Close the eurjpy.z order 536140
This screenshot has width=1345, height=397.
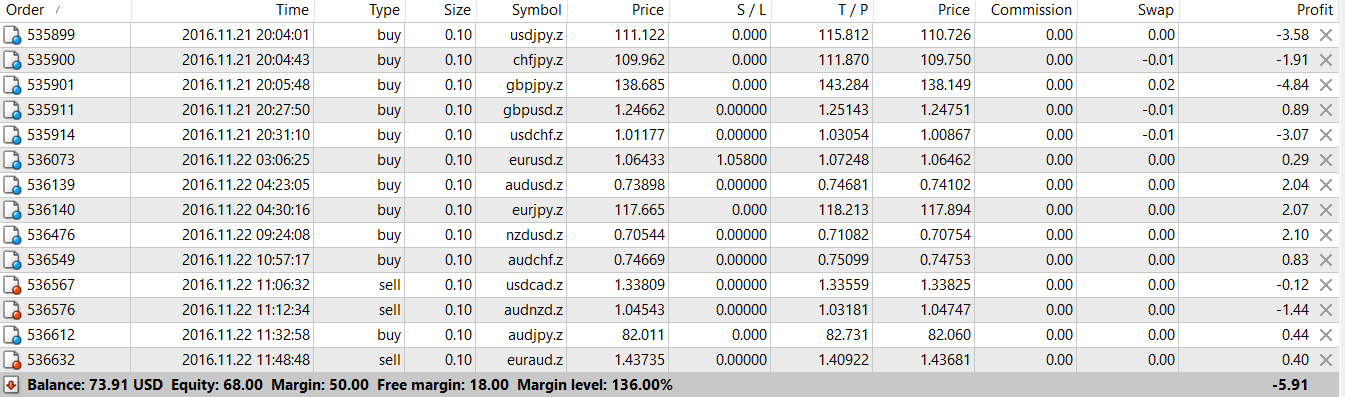(1326, 210)
